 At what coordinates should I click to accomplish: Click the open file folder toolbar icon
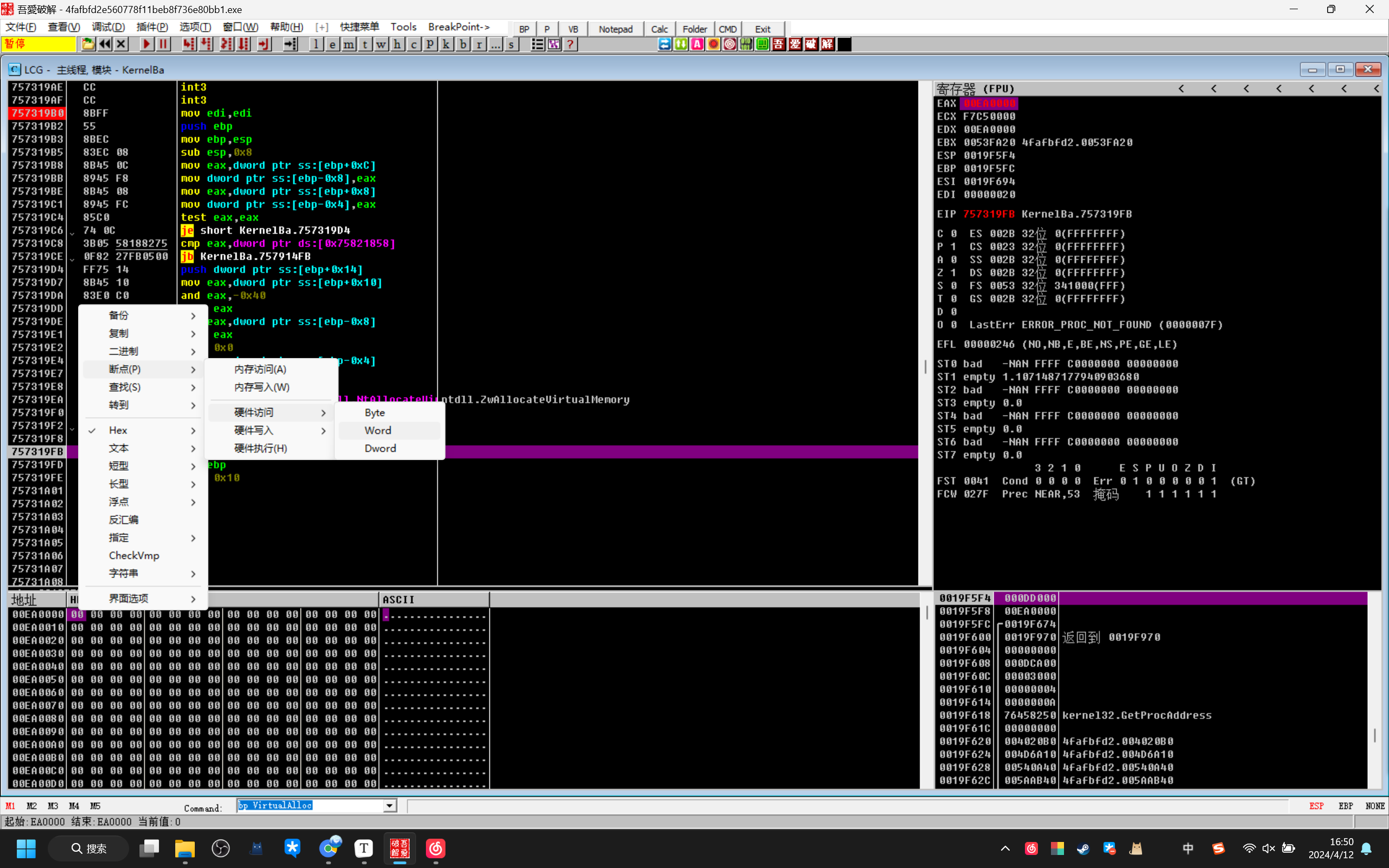coord(88,44)
